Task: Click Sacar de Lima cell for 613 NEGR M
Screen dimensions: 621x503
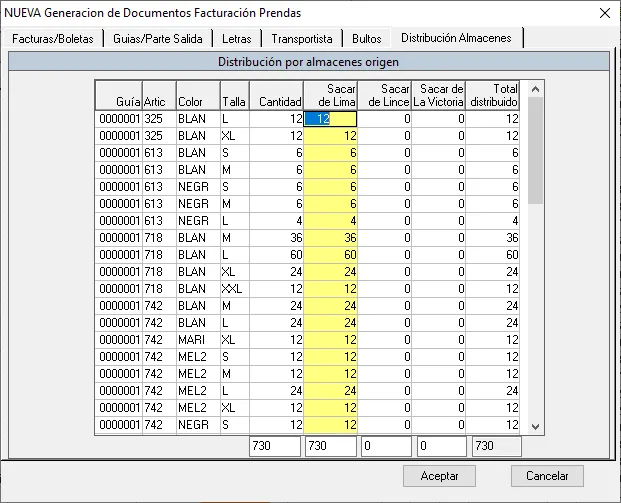Action: [x=330, y=204]
